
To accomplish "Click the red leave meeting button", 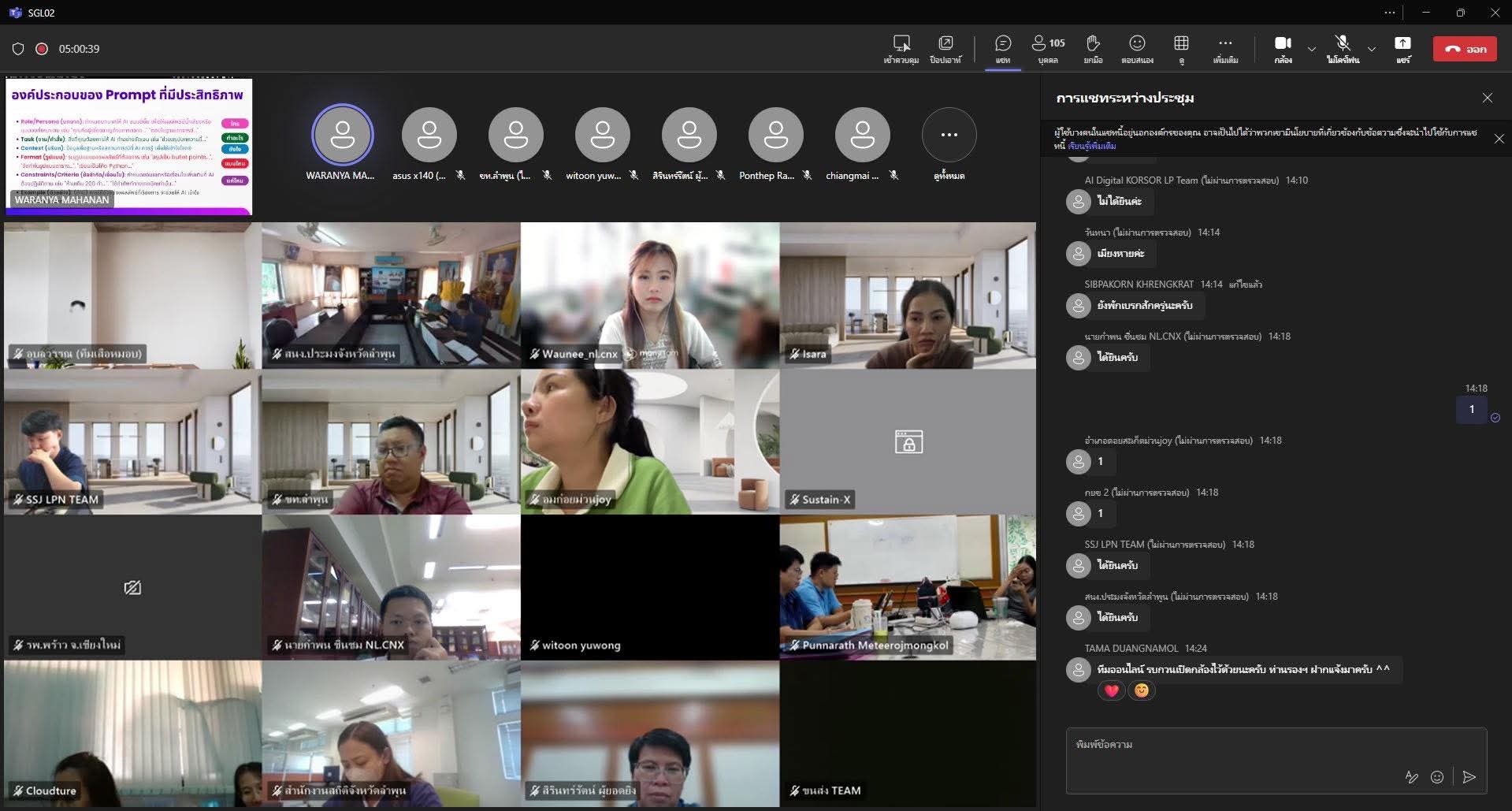I will (x=1464, y=49).
